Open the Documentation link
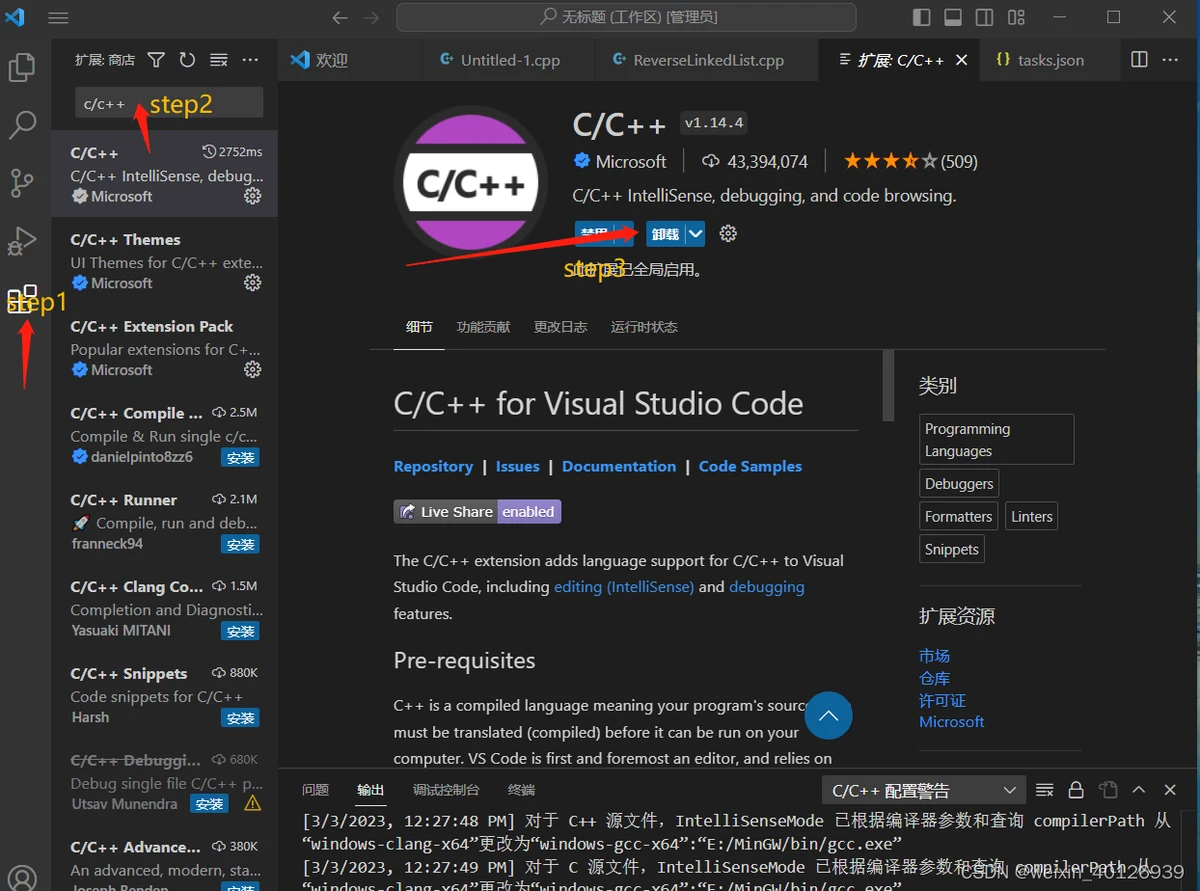Viewport: 1200px width, 891px height. pos(618,466)
